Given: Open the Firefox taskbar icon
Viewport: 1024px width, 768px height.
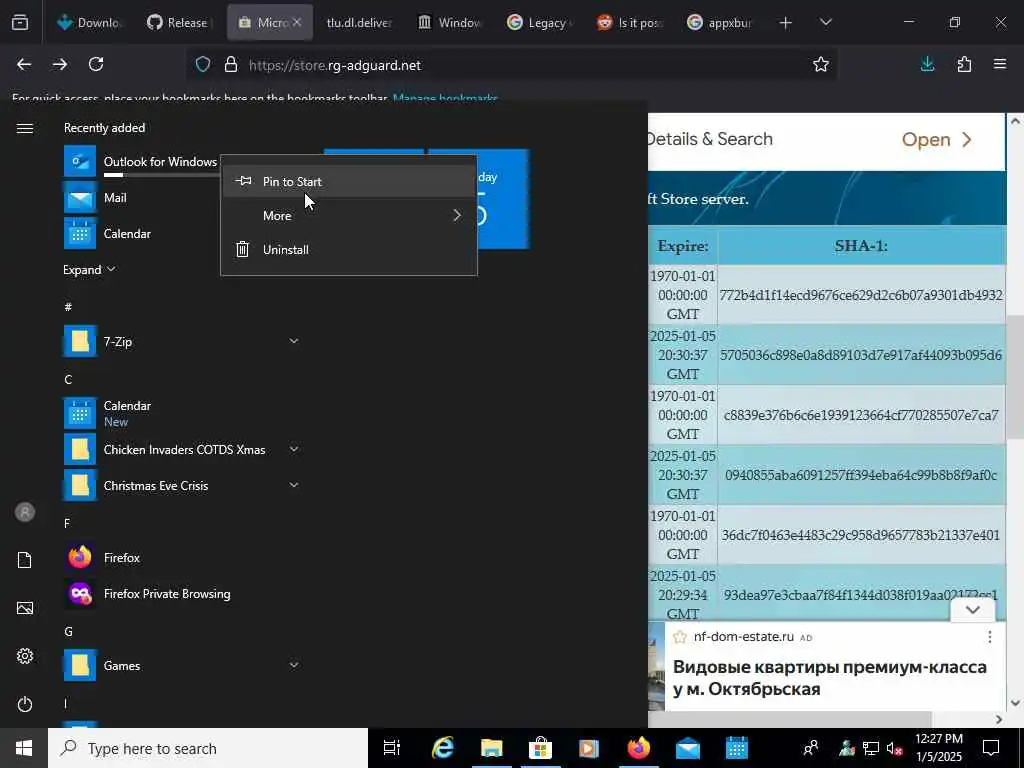Looking at the screenshot, I should tap(639, 748).
